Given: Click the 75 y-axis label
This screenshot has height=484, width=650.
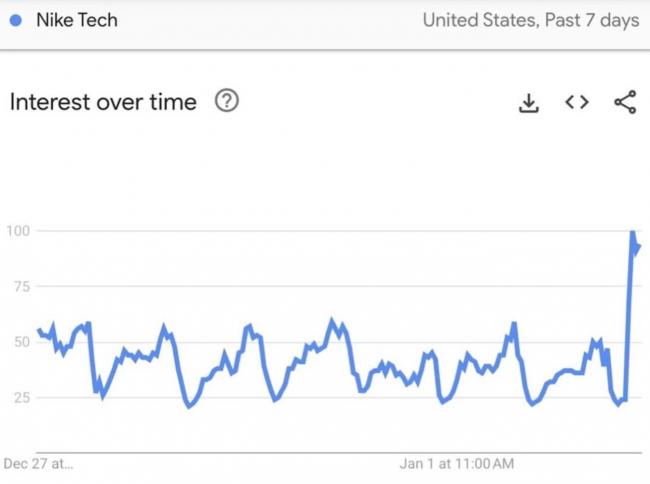Looking at the screenshot, I should click(x=22, y=287).
